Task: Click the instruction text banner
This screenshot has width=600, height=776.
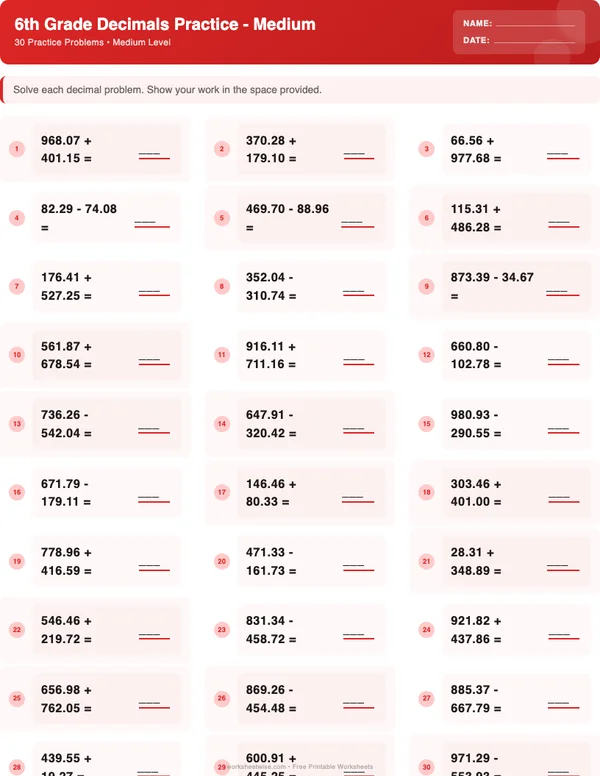Action: click(x=167, y=90)
